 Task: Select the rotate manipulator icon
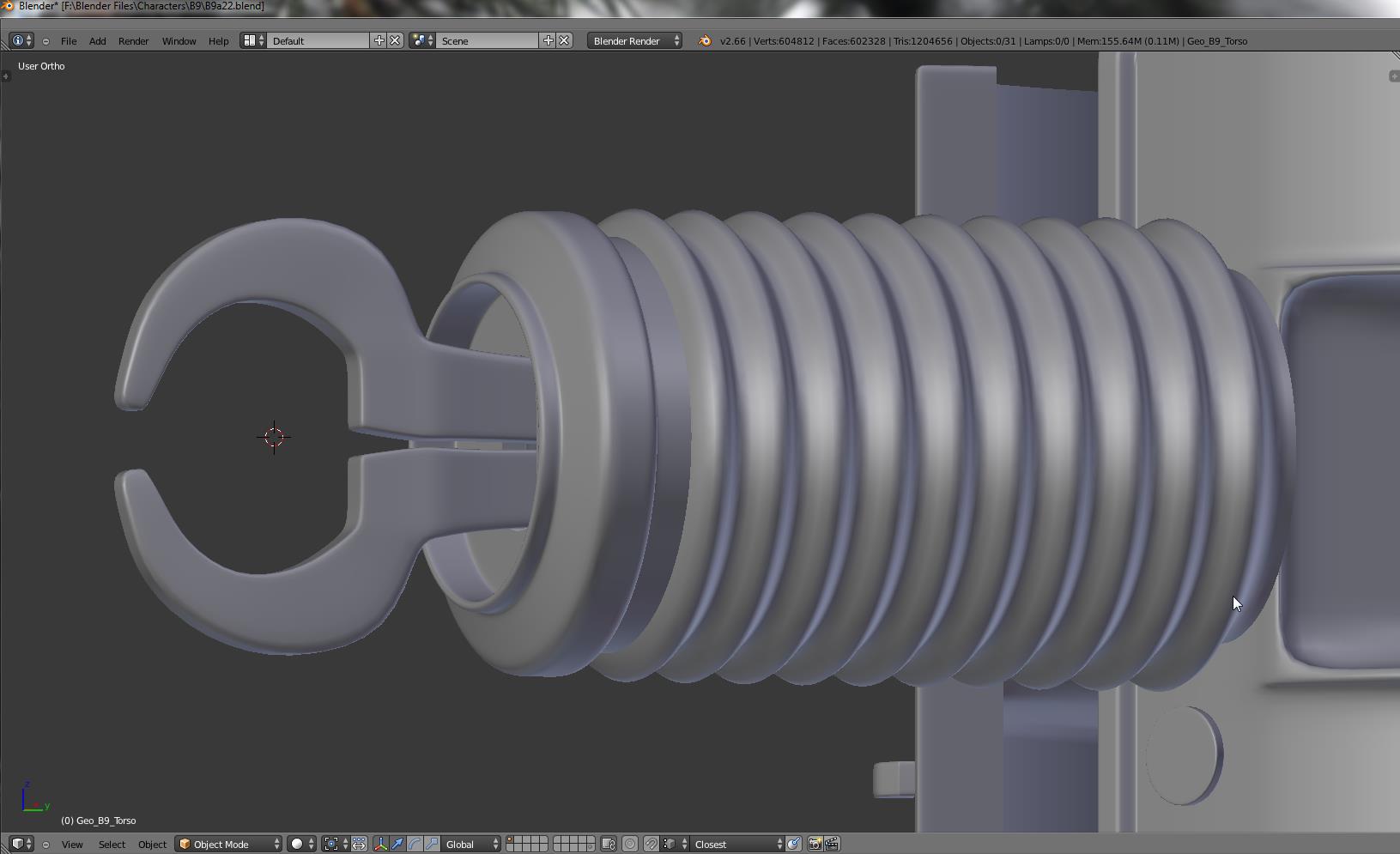click(415, 845)
